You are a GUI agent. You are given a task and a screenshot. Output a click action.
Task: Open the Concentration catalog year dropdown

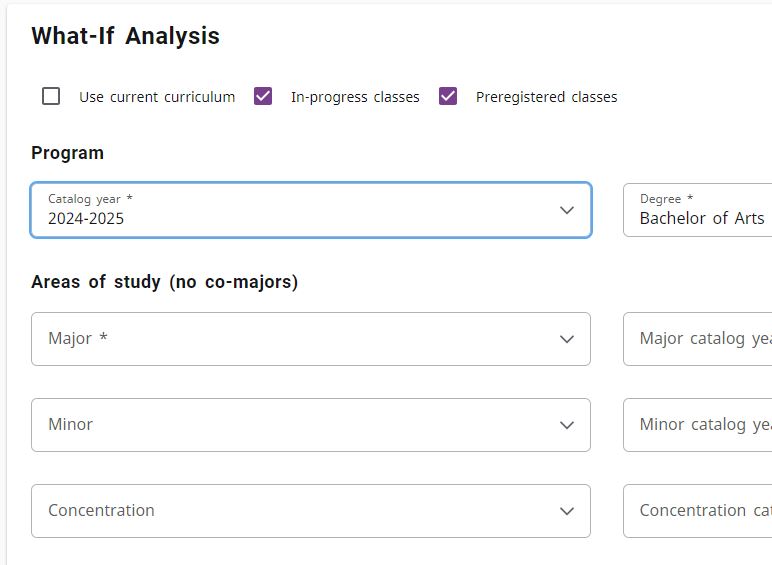coord(700,511)
